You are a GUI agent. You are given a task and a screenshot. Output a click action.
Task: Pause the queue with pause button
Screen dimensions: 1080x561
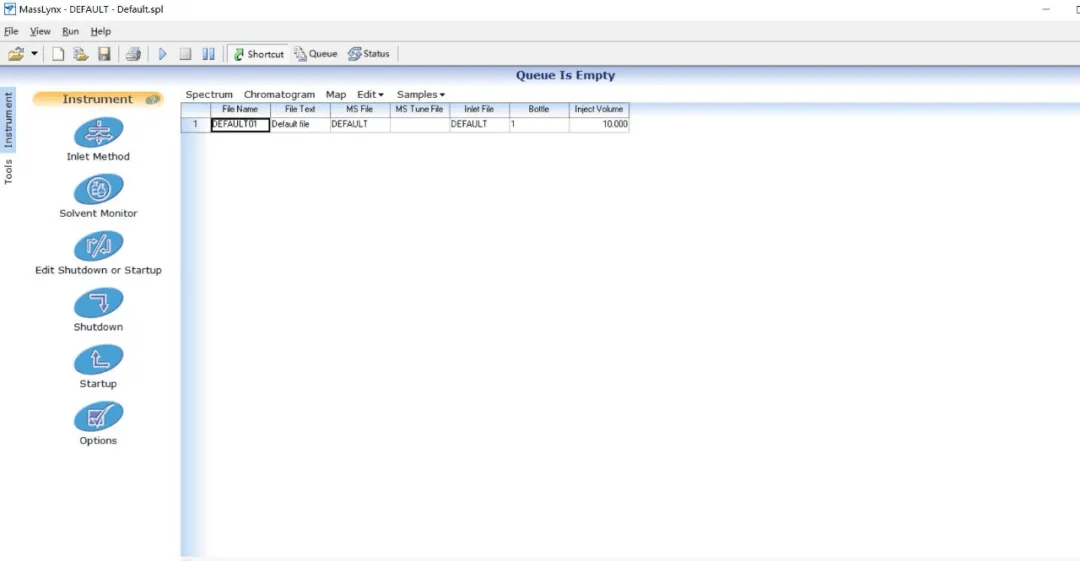pyautogui.click(x=208, y=54)
